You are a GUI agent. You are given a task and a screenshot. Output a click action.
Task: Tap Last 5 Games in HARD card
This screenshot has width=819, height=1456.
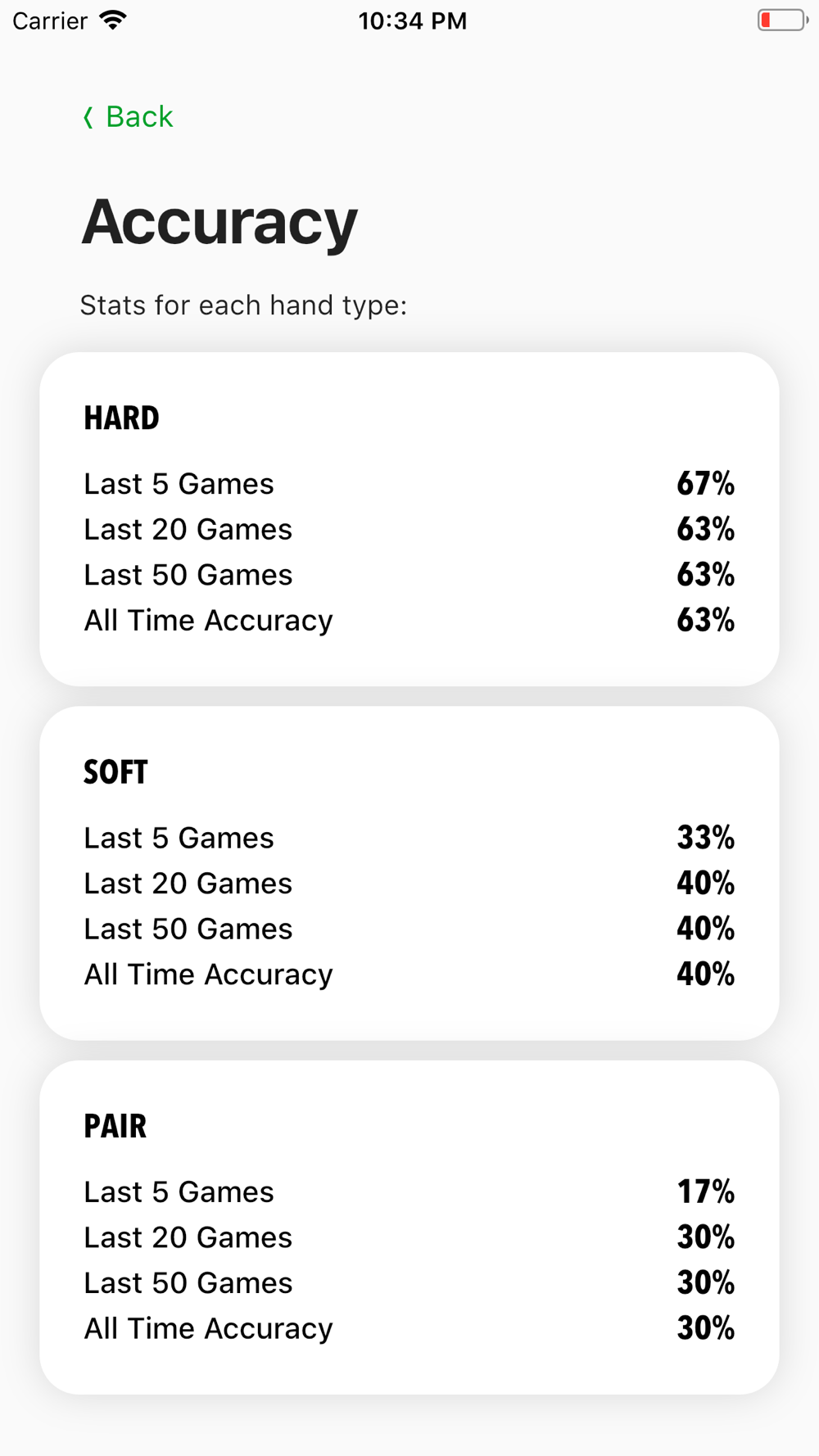click(x=179, y=484)
